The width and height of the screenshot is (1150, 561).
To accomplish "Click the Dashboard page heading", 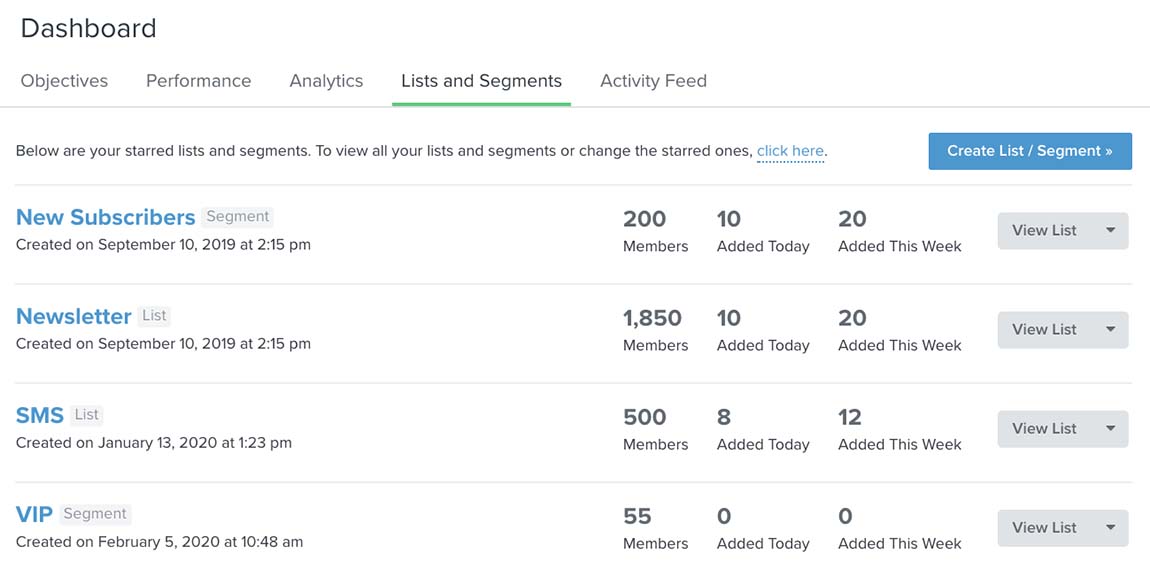I will pos(88,29).
